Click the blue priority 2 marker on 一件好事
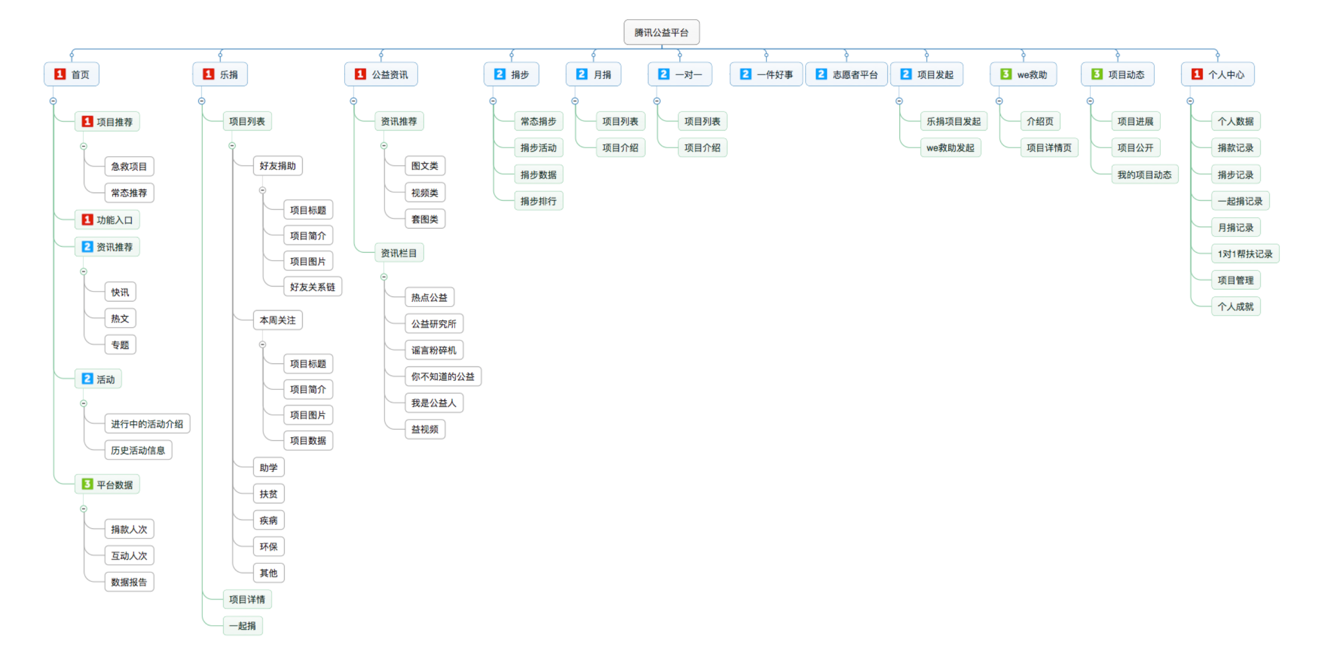The height and width of the screenshot is (666, 1330). (745, 74)
